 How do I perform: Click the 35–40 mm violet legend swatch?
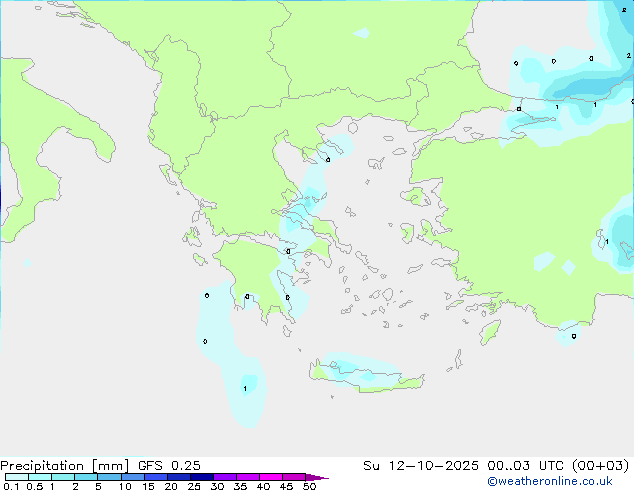click(x=248, y=477)
